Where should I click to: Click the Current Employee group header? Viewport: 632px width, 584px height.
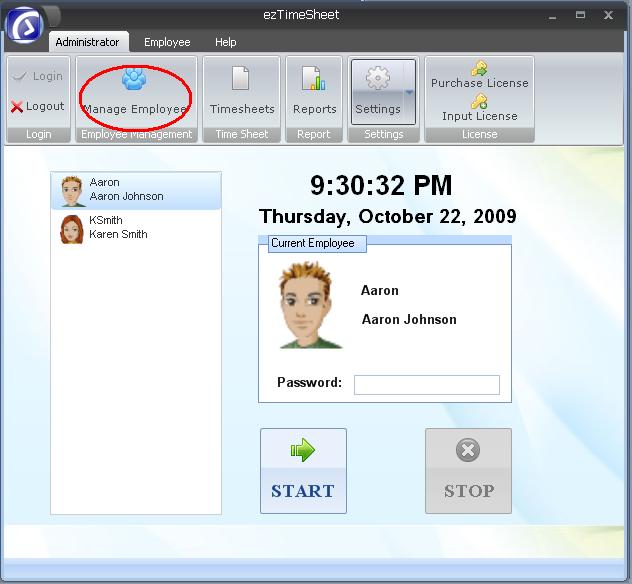317,243
